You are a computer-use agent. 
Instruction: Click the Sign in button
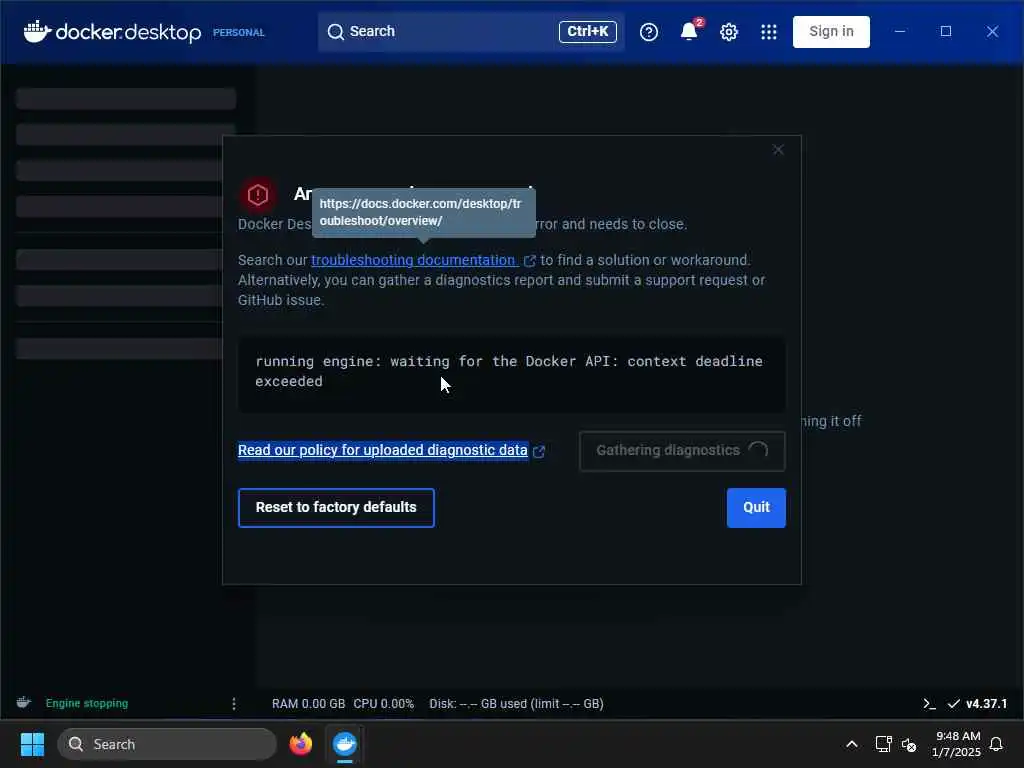(x=831, y=31)
